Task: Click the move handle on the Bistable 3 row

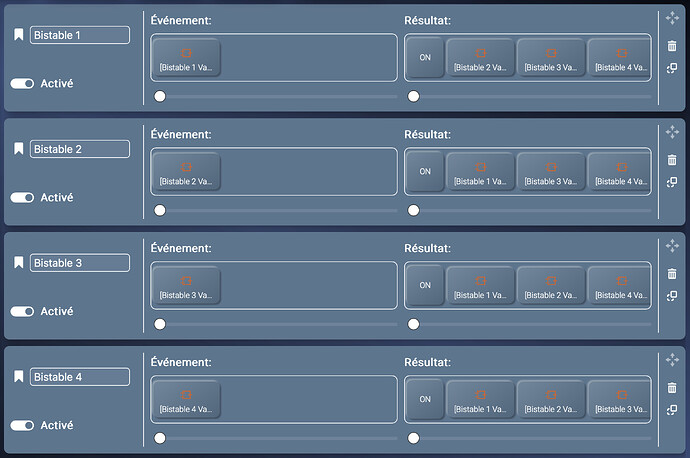Action: click(672, 245)
